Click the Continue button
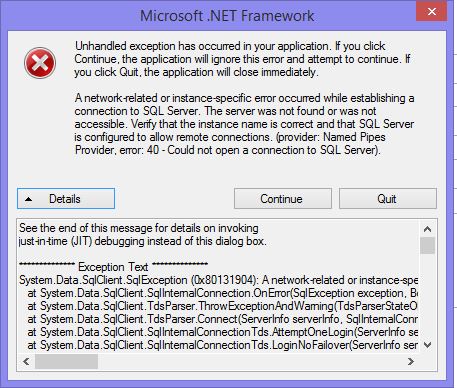Image resolution: width=457 pixels, height=388 pixels. click(283, 199)
